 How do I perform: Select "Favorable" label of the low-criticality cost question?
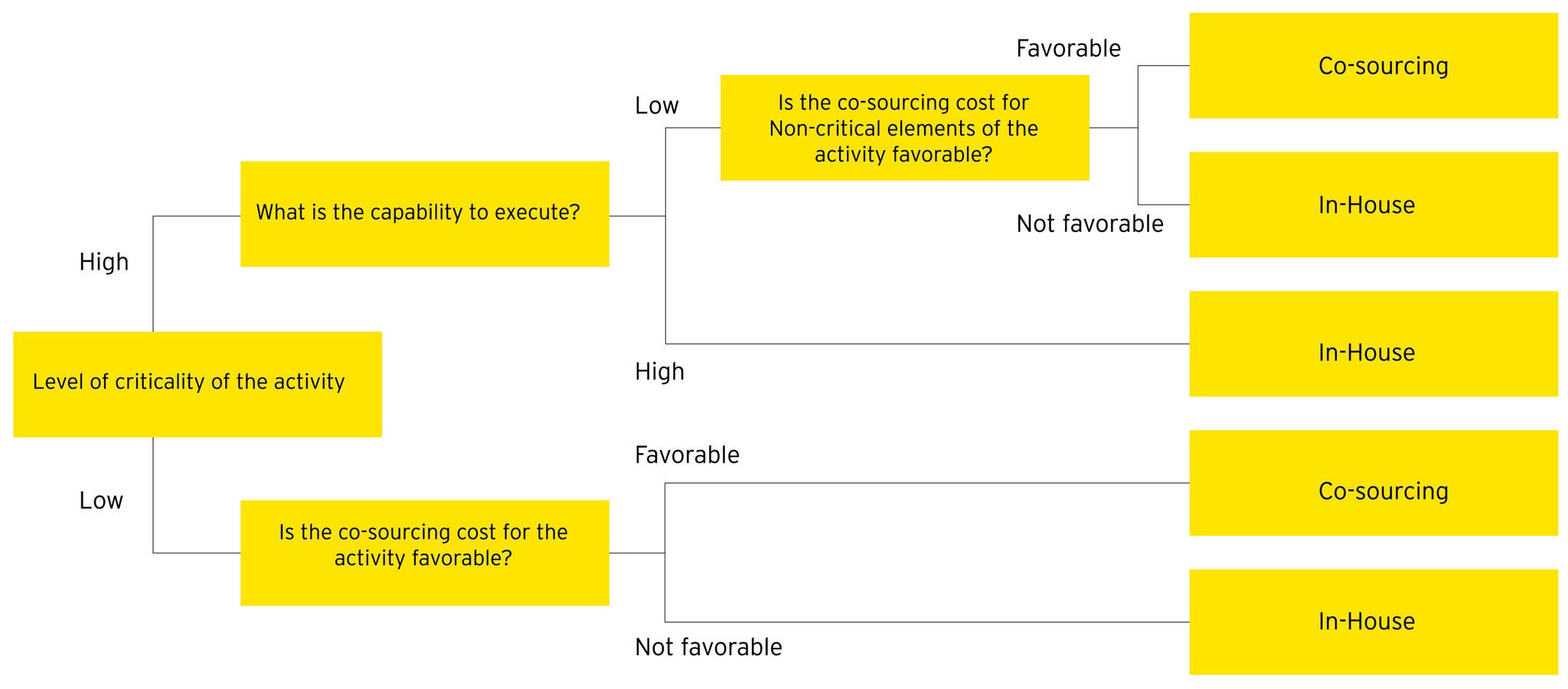(x=687, y=456)
